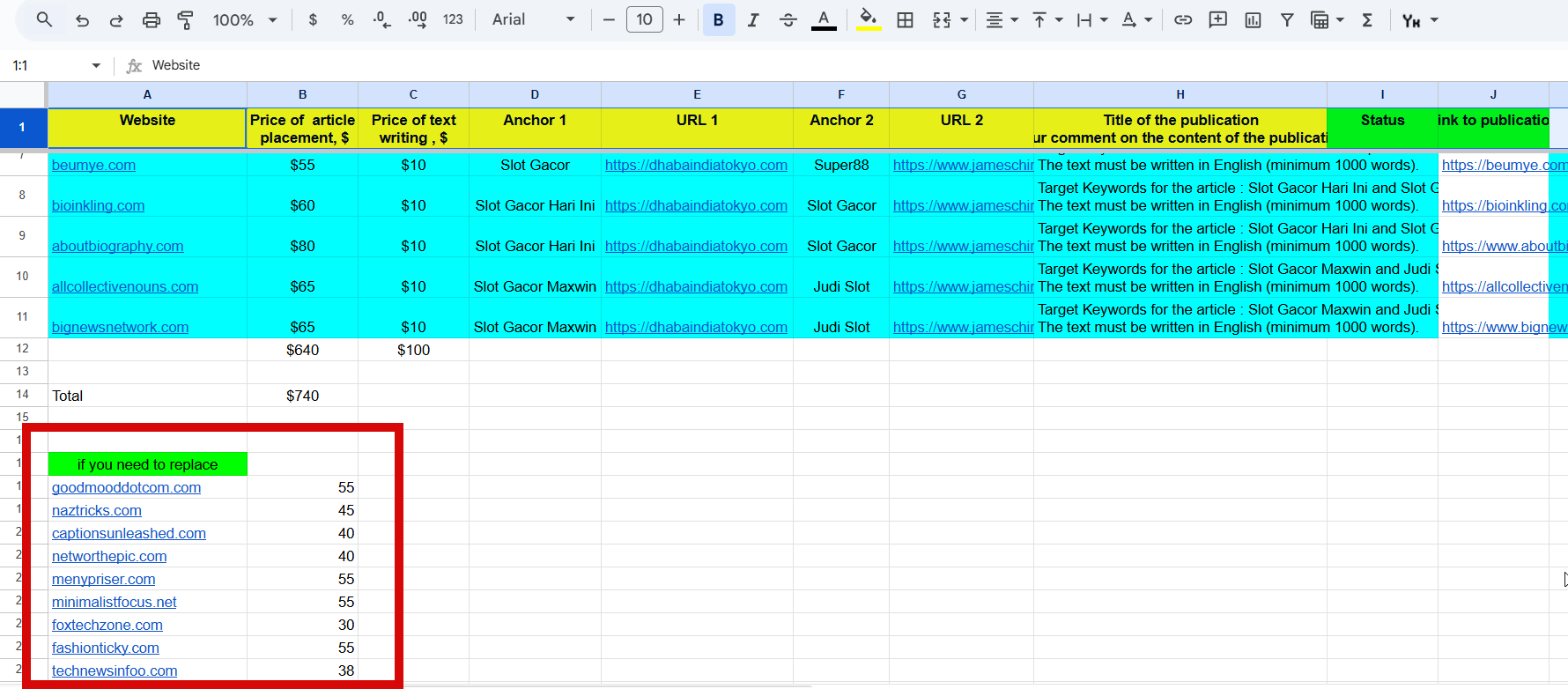Select the $640 sum cell

click(302, 350)
